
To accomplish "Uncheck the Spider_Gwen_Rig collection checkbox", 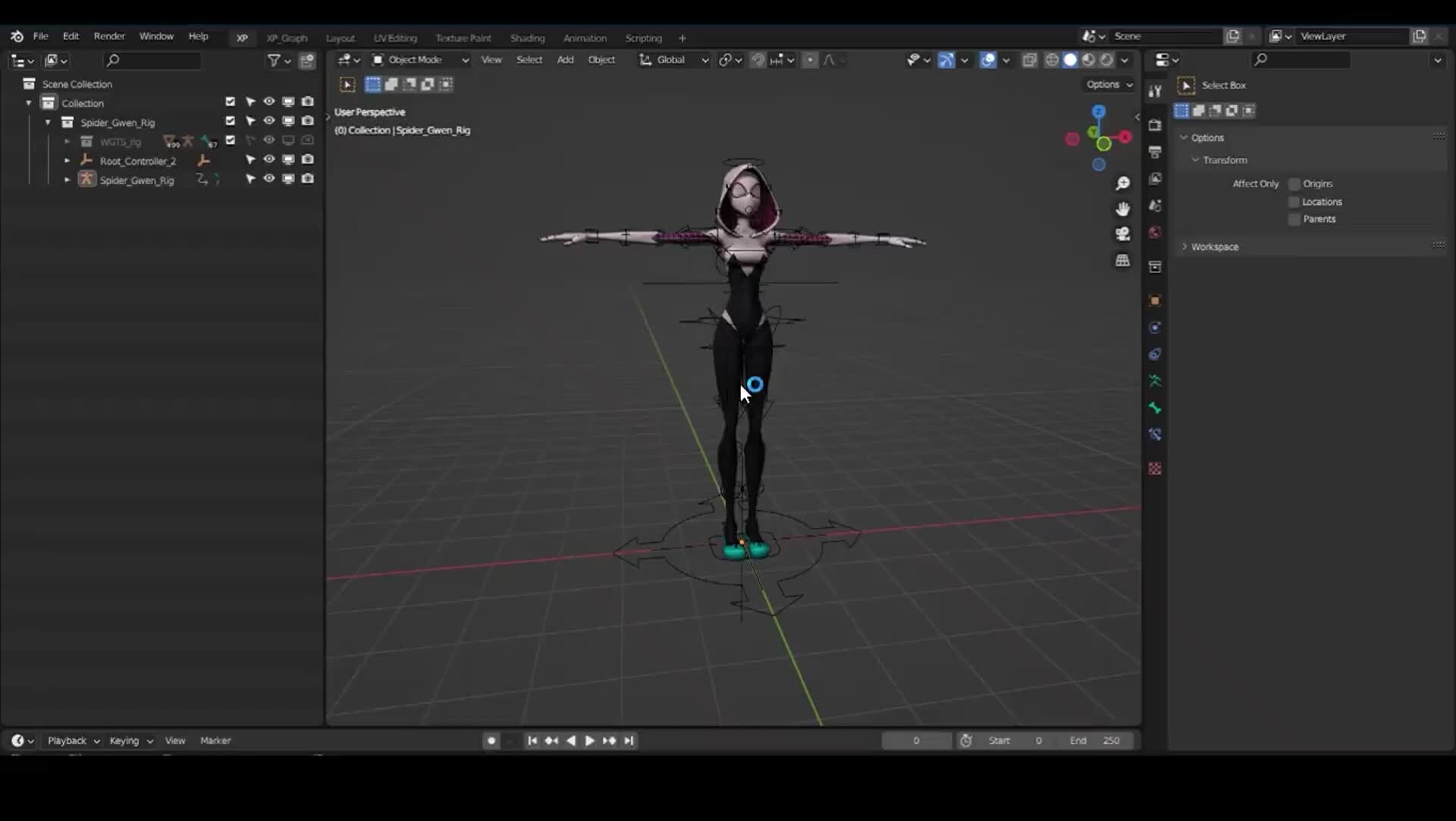I will pos(230,121).
